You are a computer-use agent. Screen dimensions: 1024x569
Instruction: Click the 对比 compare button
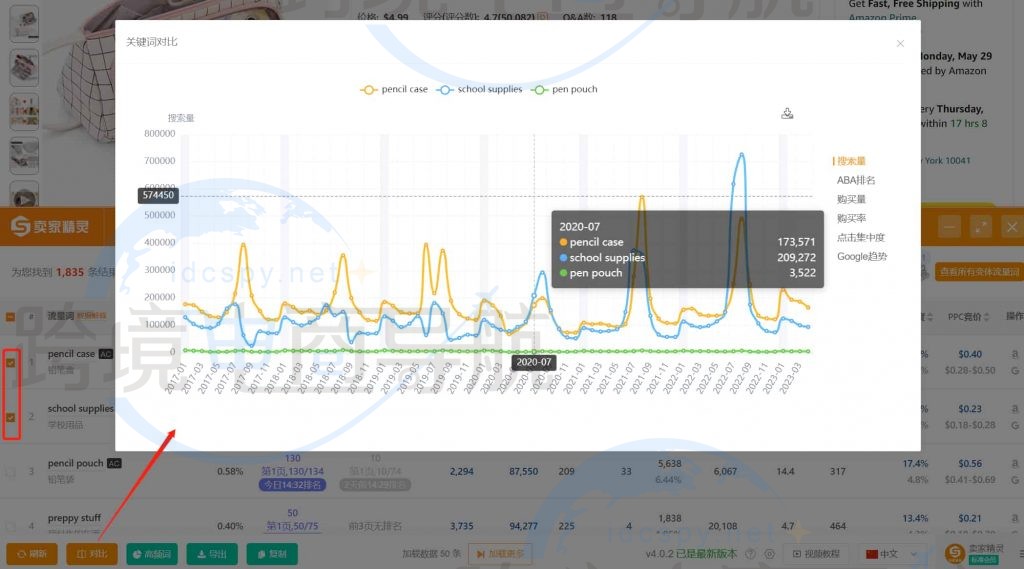[x=92, y=554]
